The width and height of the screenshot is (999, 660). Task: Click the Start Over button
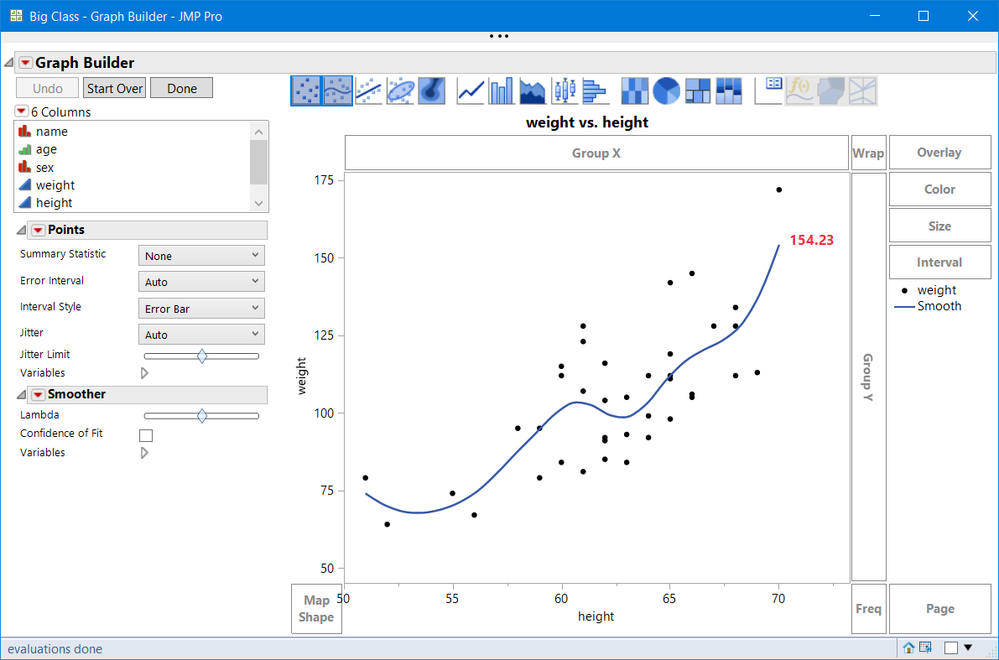click(115, 88)
